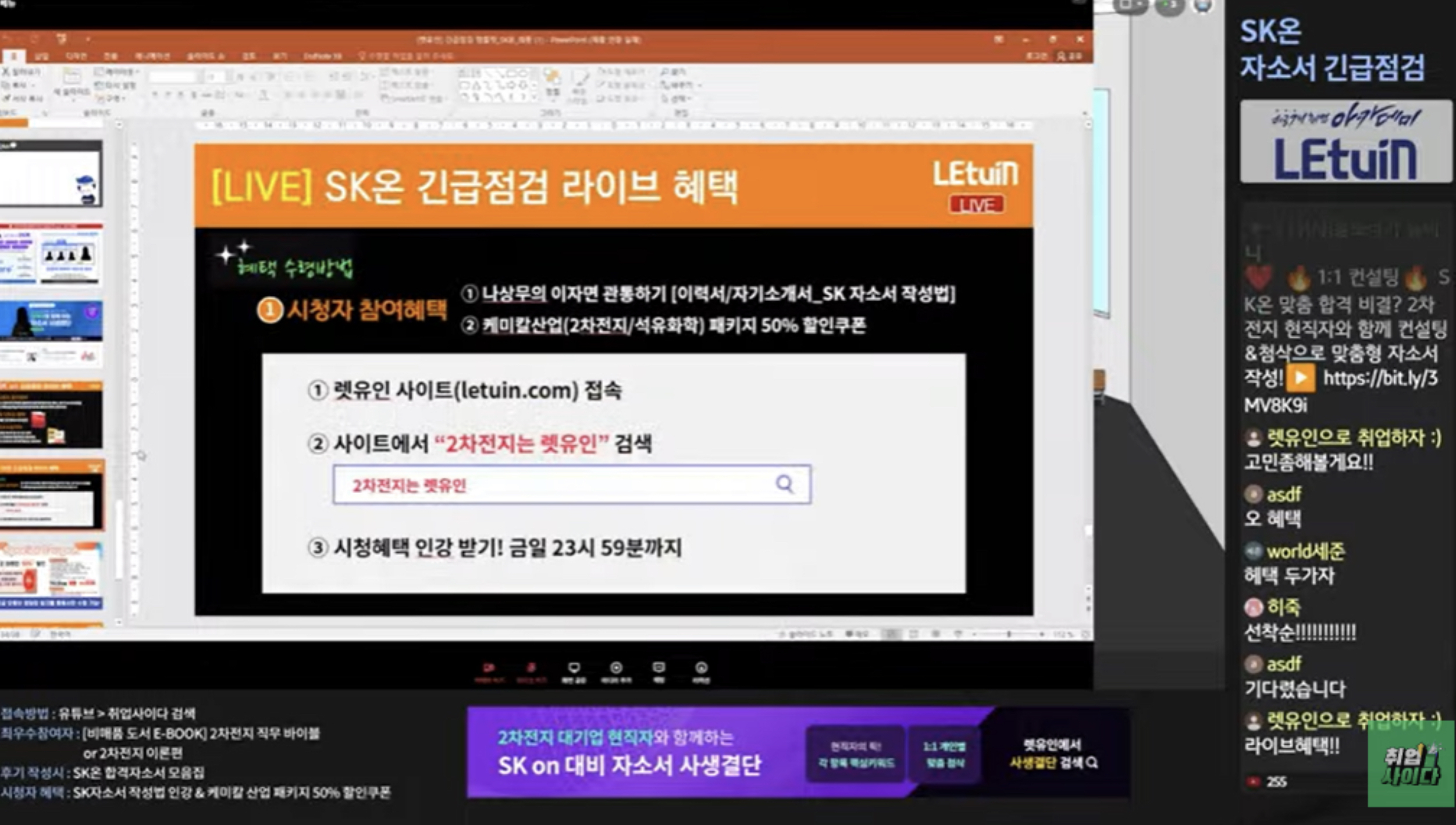Switch to the View ribbon tab

click(280, 56)
